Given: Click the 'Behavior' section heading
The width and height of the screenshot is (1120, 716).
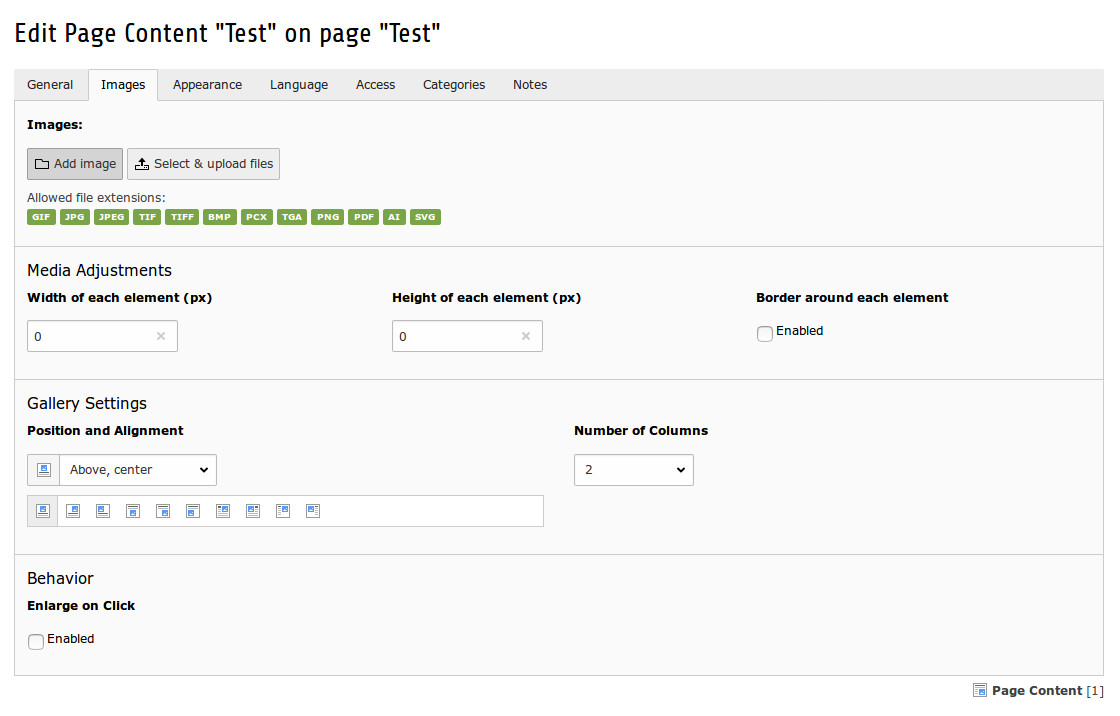Looking at the screenshot, I should click(x=60, y=578).
